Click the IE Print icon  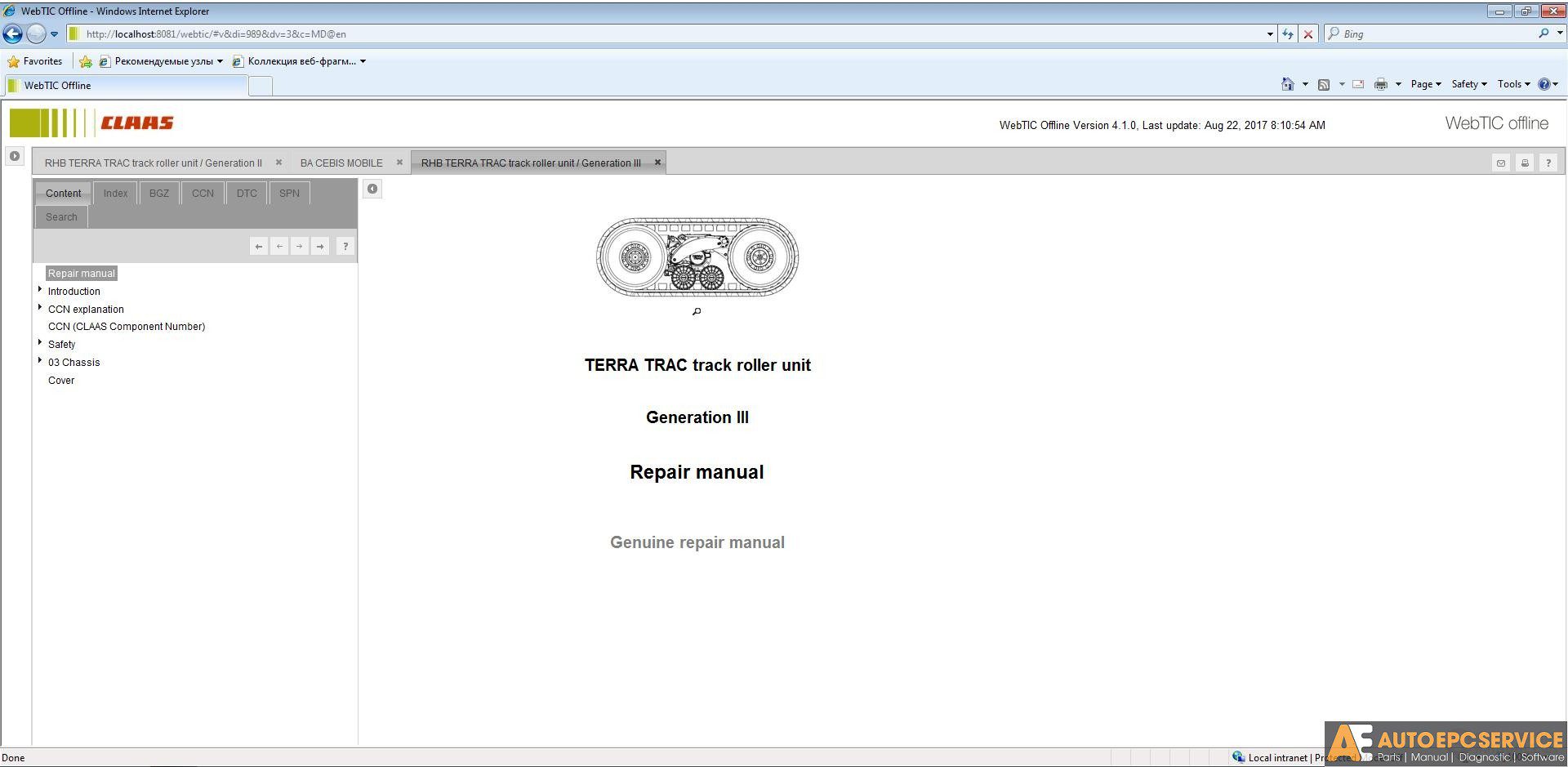[x=1381, y=84]
